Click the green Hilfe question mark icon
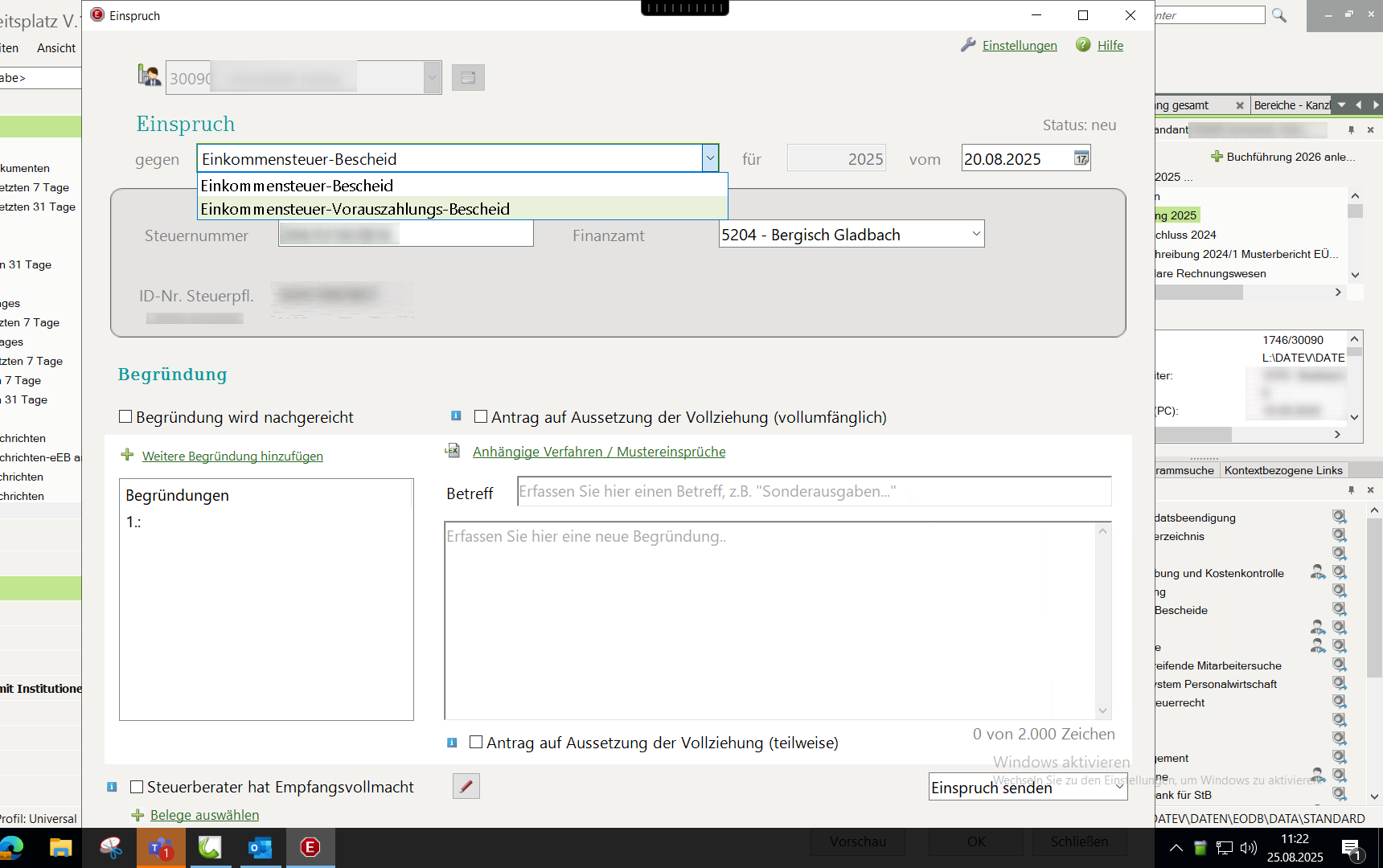1383x868 pixels. (1083, 45)
